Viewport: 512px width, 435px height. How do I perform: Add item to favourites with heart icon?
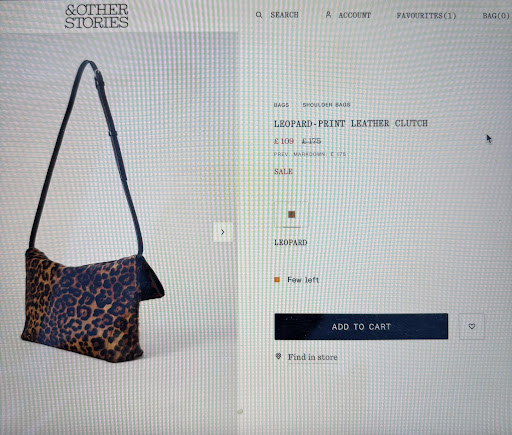coord(472,326)
